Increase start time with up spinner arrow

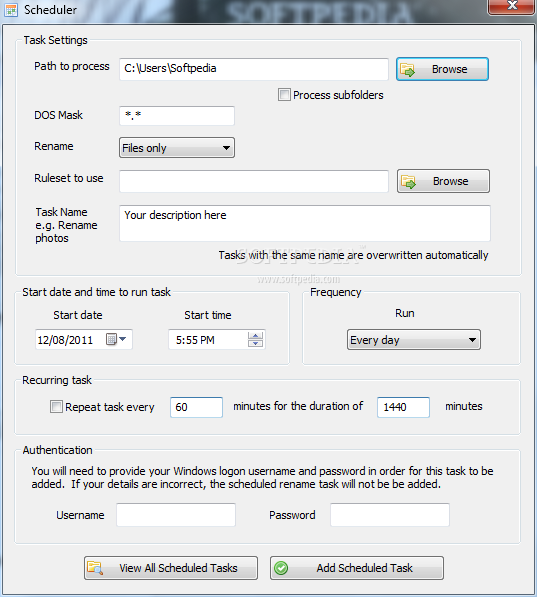click(256, 335)
